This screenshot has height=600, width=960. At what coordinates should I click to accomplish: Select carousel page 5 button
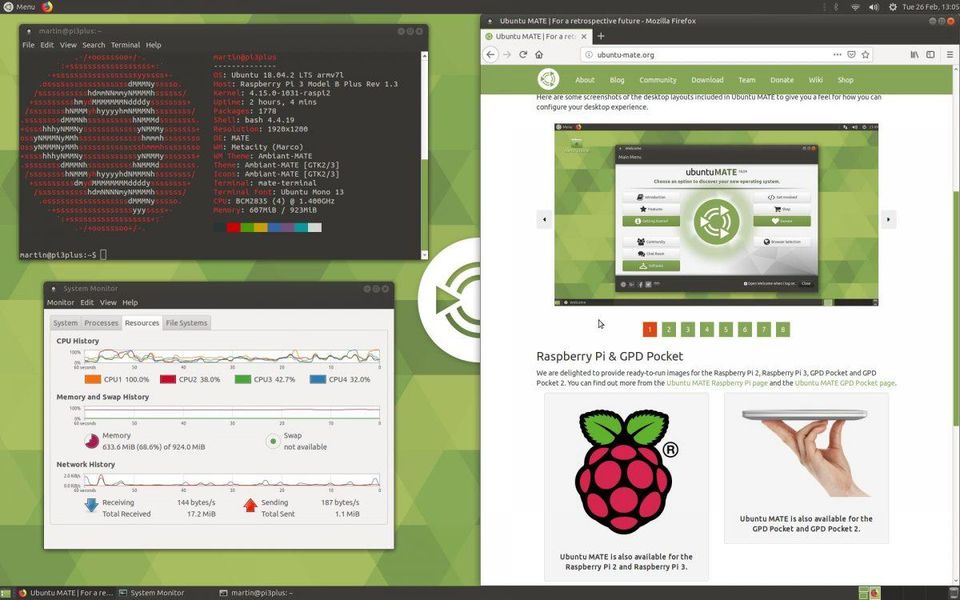726,329
